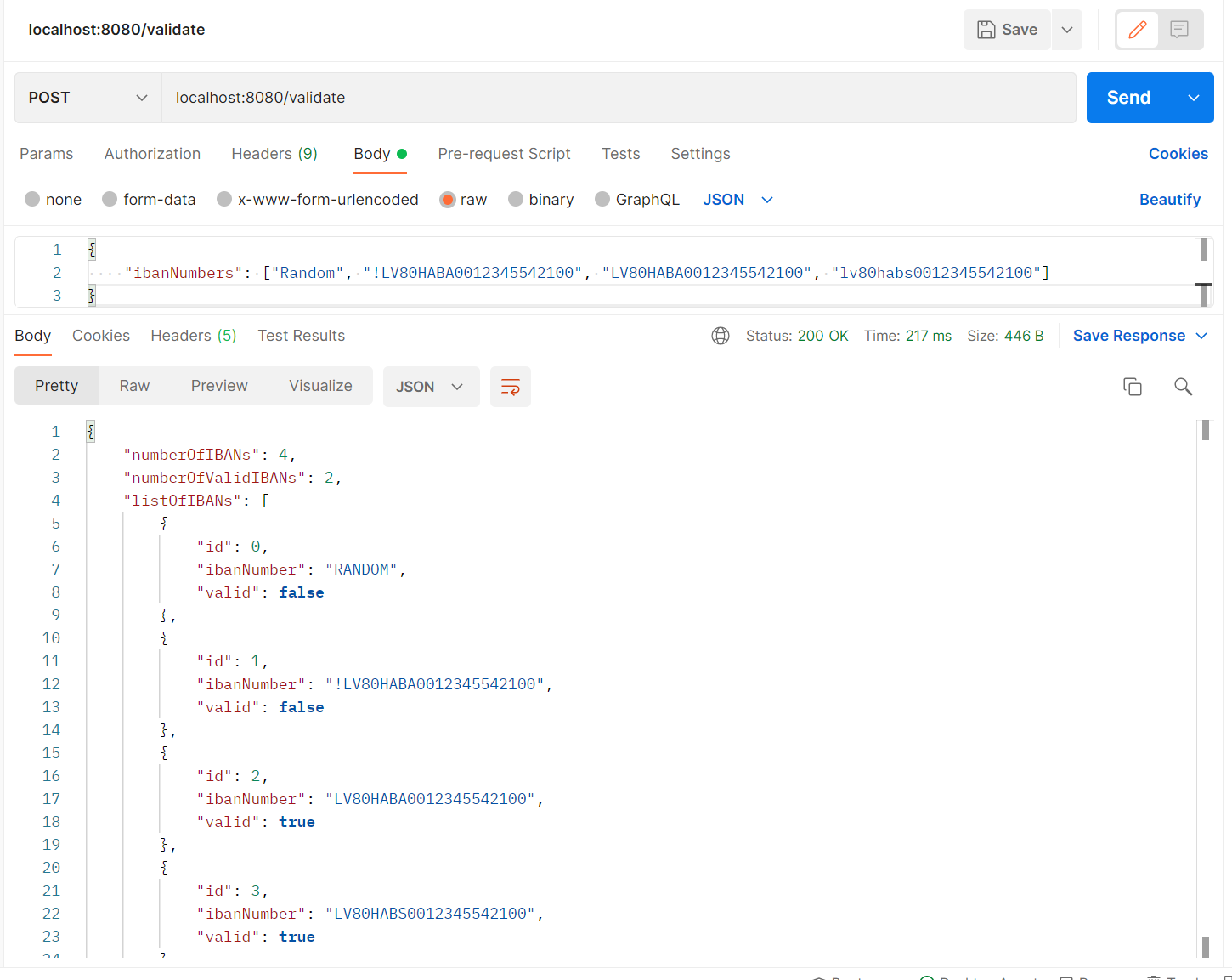Switch to Preview view
Image resolution: width=1232 pixels, height=980 pixels.
(x=219, y=386)
